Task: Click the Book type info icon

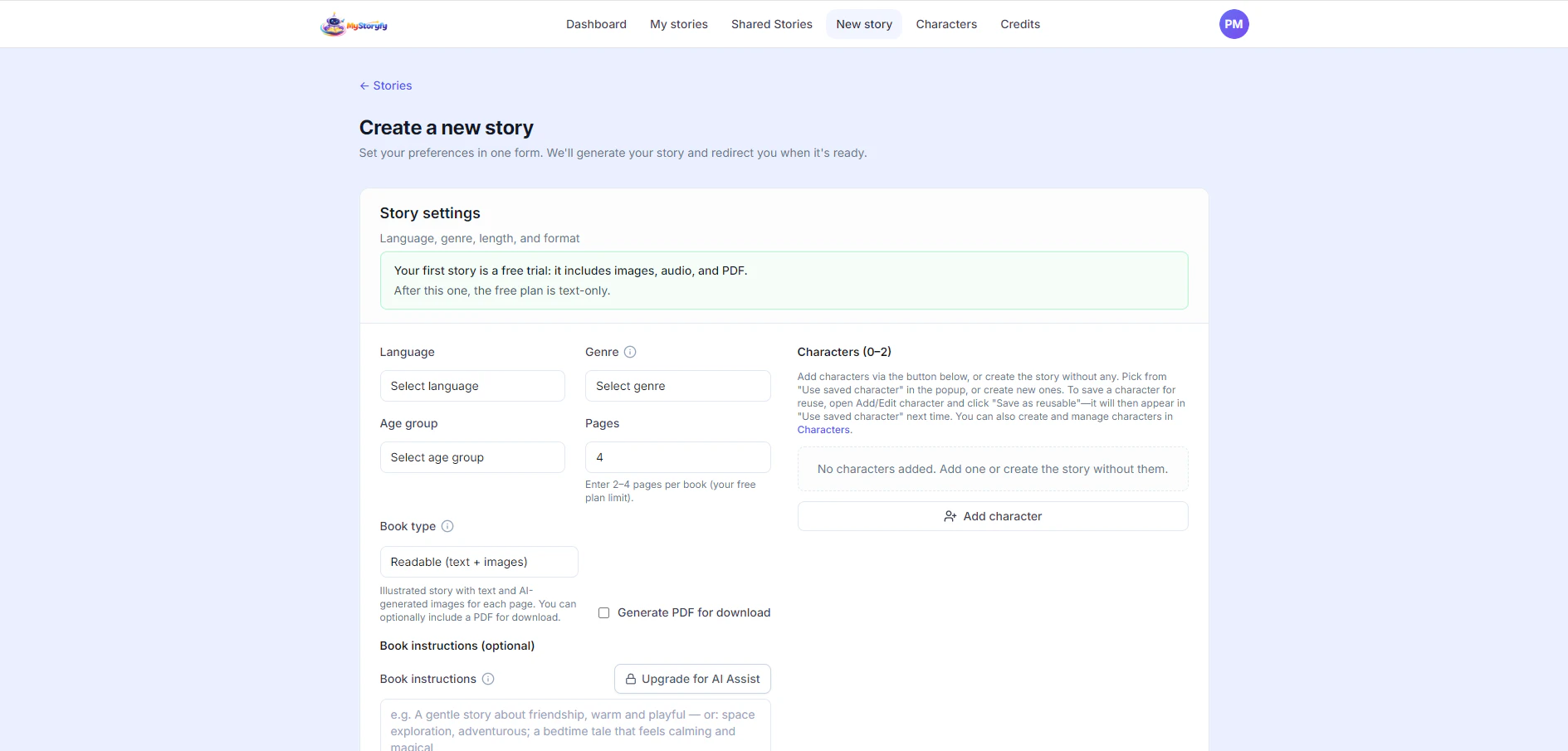Action: point(447,526)
